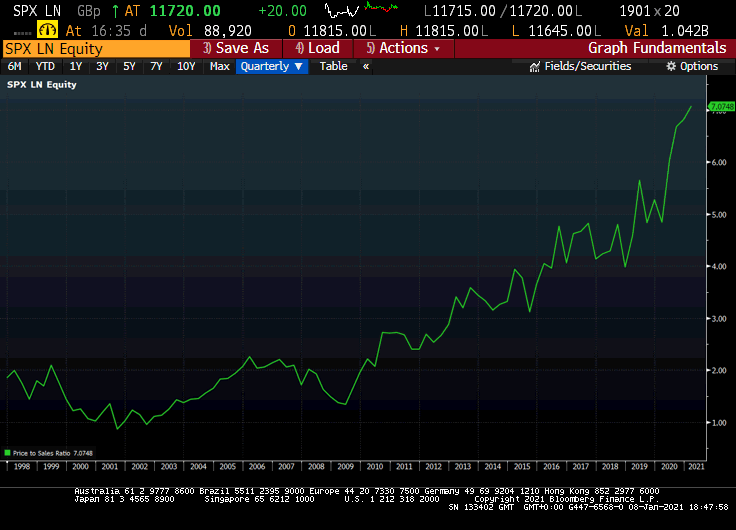Select the 3Y time range

[x=102, y=66]
